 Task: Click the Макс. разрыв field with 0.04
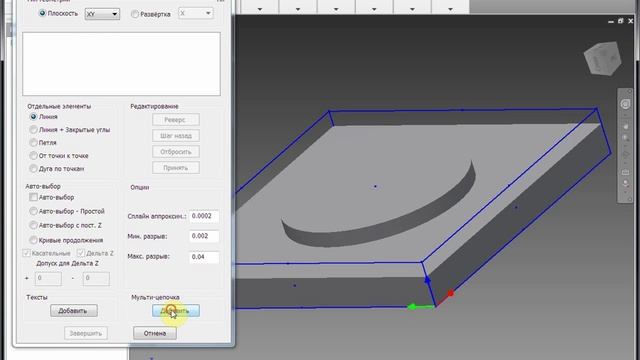click(204, 257)
